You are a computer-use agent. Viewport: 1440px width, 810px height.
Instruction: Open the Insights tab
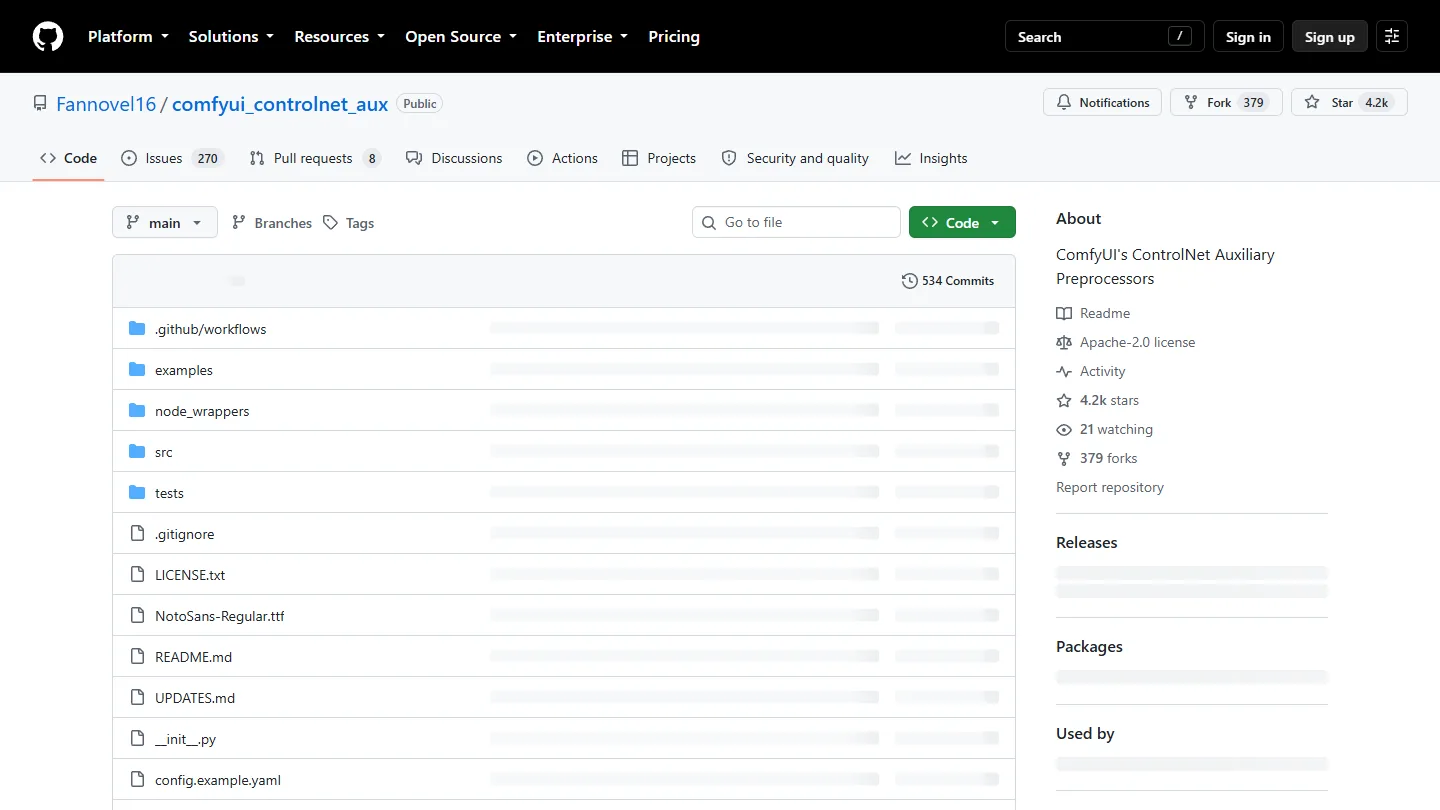(x=931, y=158)
